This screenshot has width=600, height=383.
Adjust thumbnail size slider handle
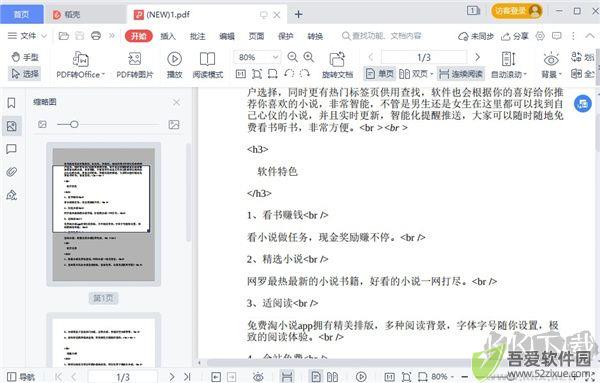(x=74, y=124)
